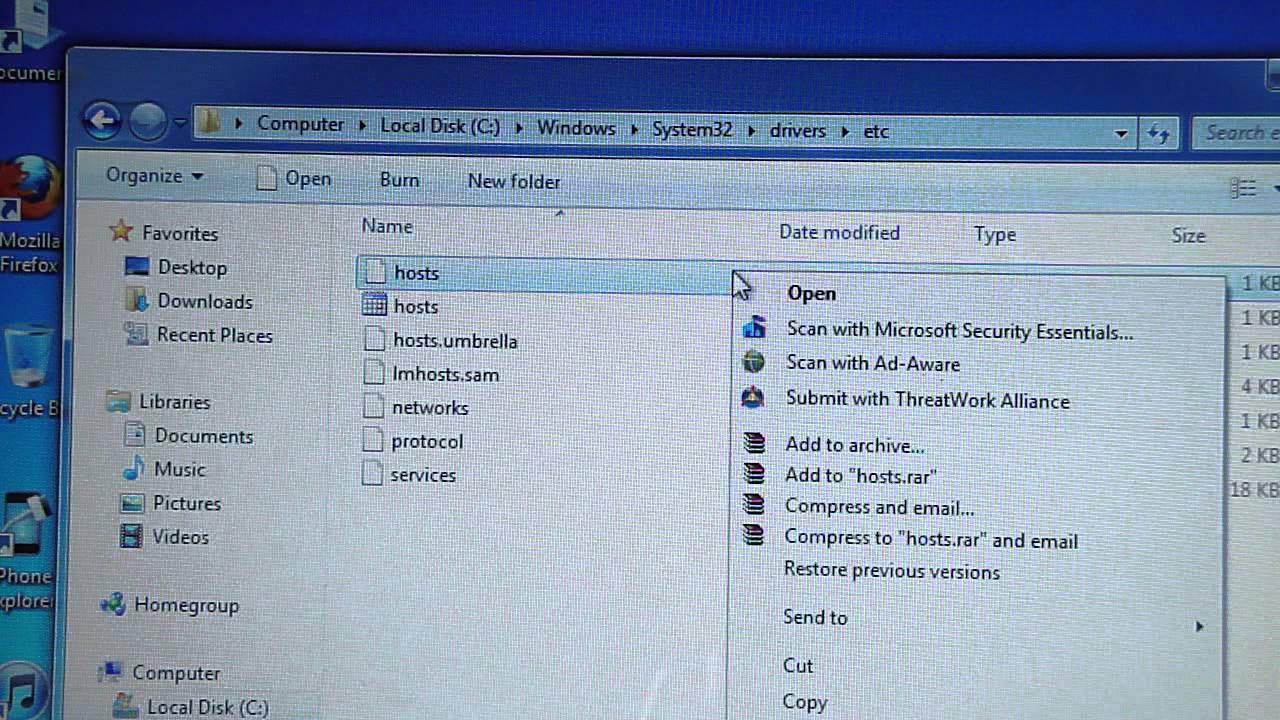Click etc in the address path
The width and height of the screenshot is (1280, 720).
876,132
